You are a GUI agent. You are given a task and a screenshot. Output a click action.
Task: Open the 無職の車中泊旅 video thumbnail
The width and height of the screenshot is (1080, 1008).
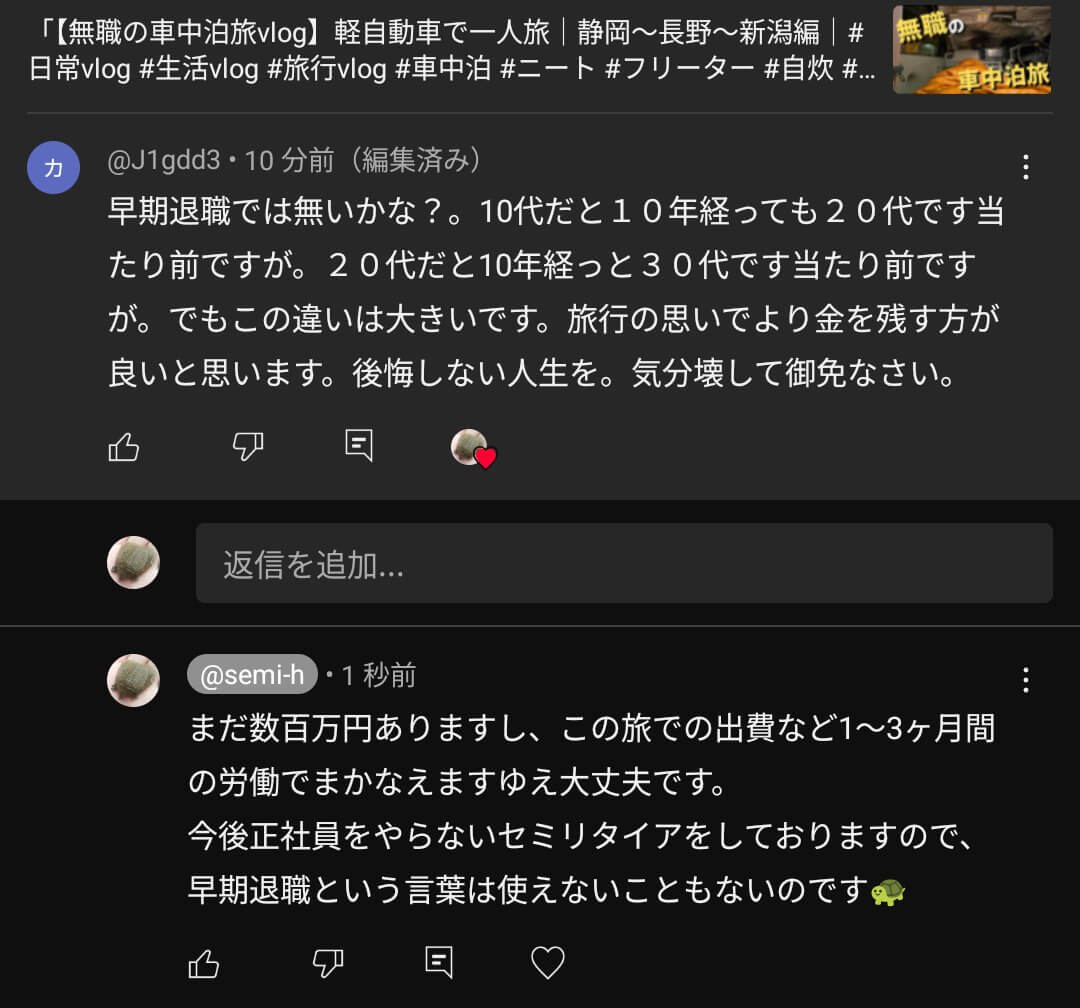pos(972,50)
